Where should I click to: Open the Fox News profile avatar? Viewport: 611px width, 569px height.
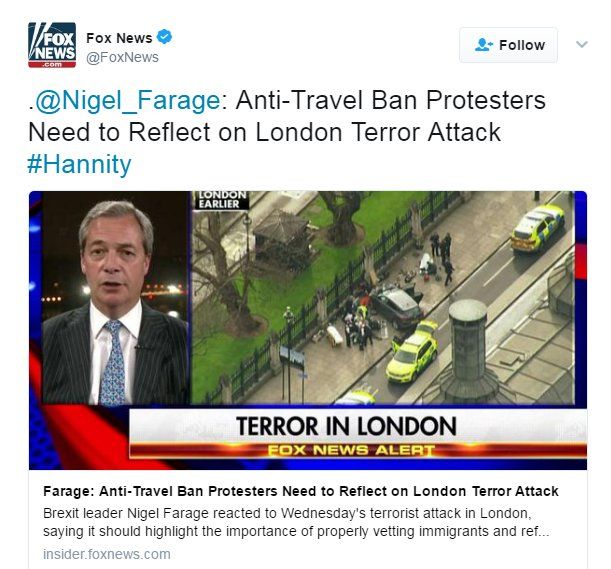[x=52, y=45]
